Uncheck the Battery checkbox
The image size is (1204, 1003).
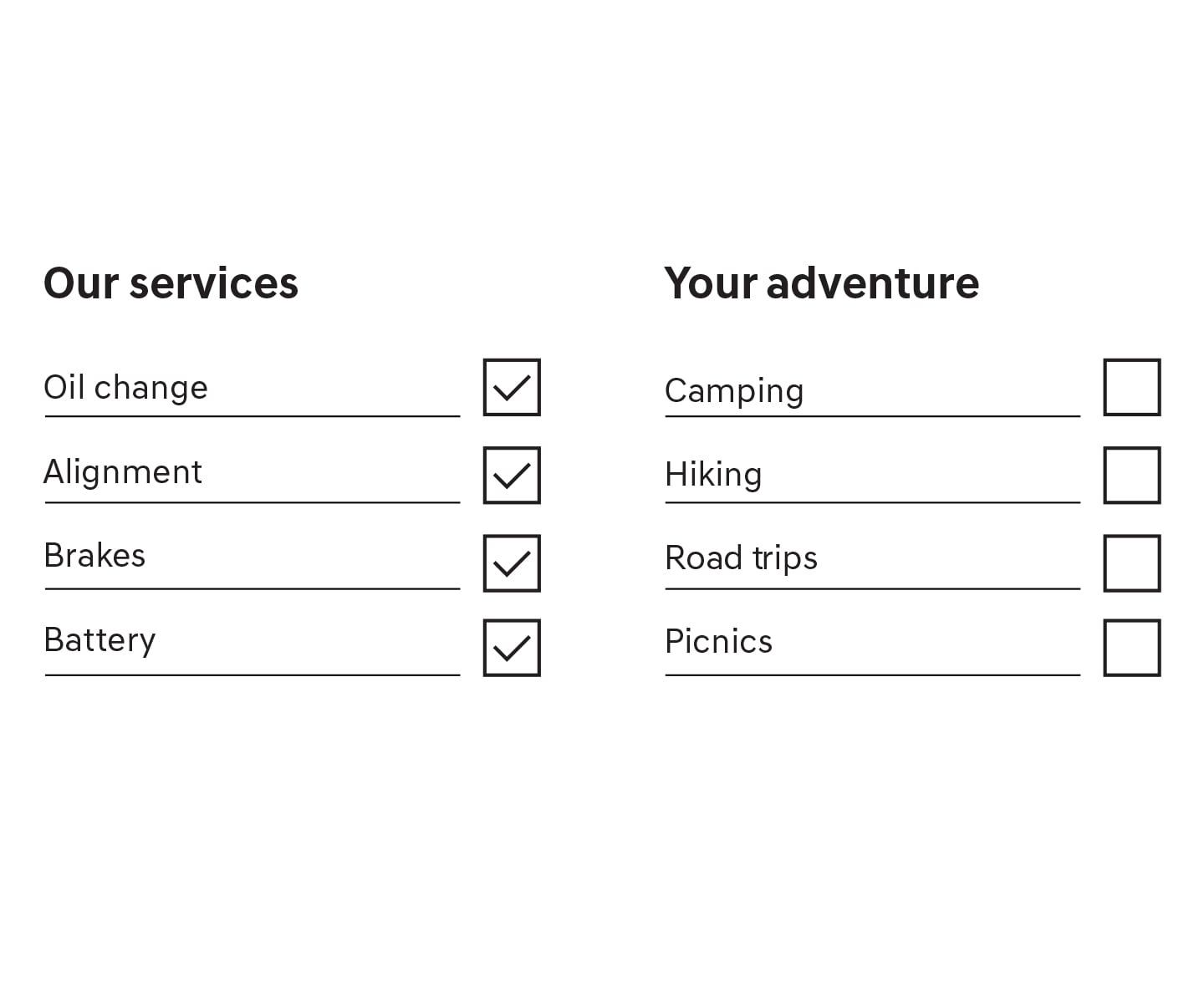[x=512, y=648]
